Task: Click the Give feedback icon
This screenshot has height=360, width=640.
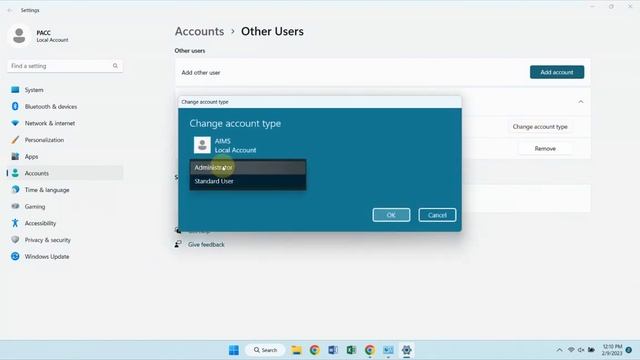Action: click(178, 244)
